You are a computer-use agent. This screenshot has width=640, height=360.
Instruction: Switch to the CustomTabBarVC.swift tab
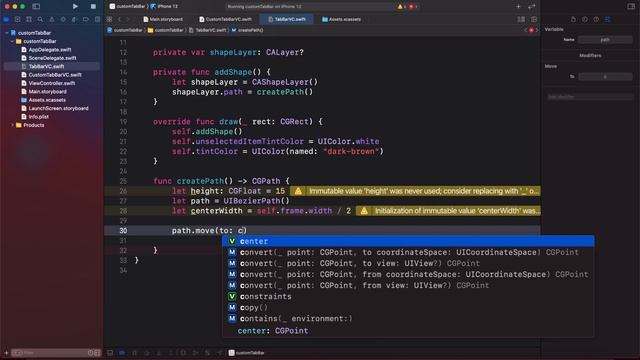pos(225,19)
